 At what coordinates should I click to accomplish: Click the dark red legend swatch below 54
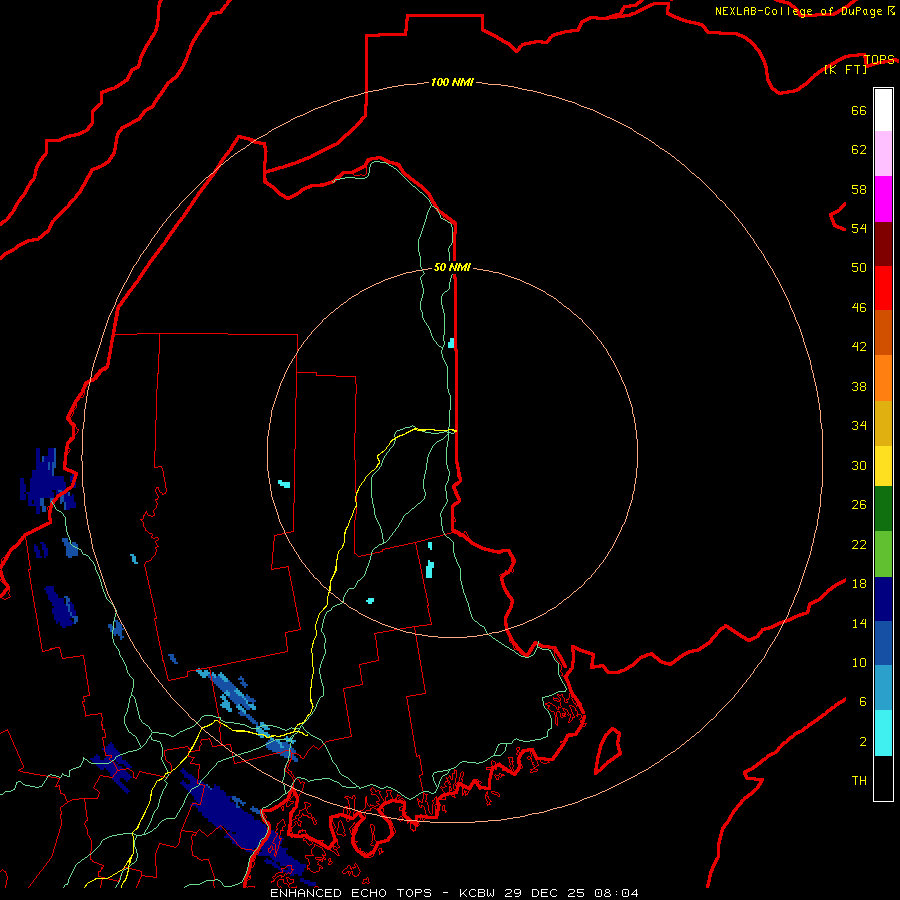(x=883, y=244)
